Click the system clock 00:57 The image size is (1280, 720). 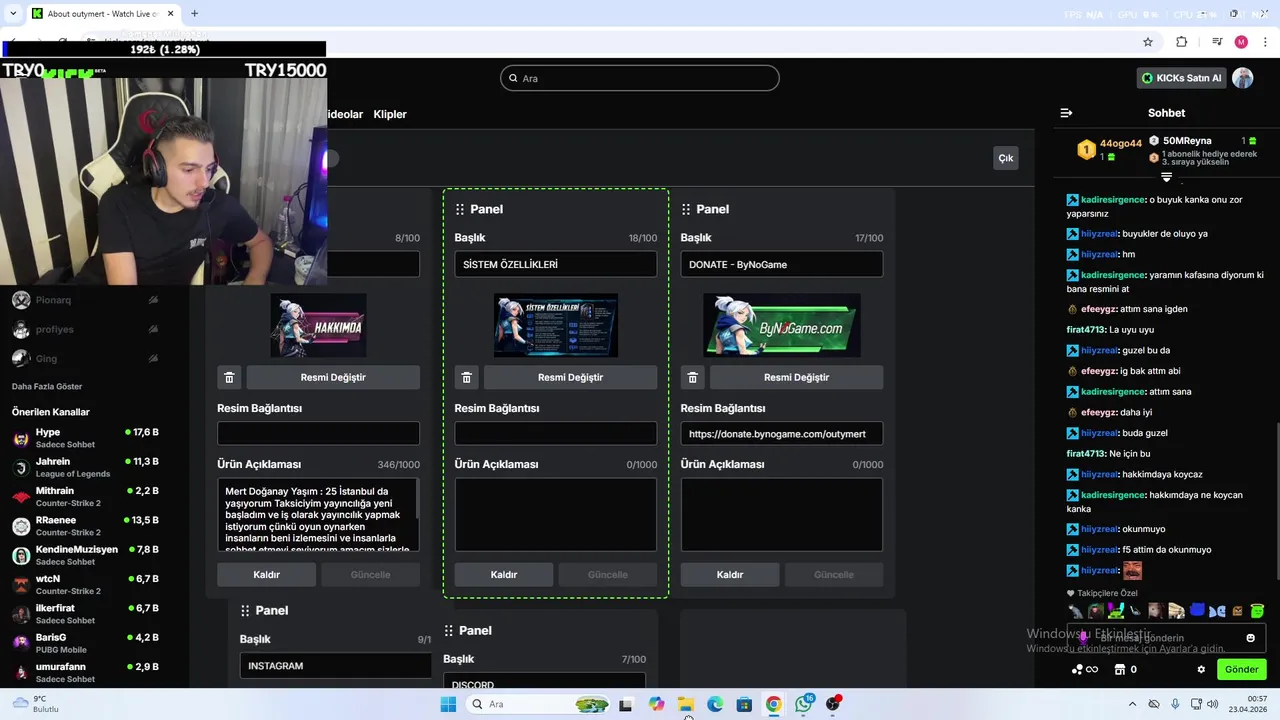[1257, 698]
